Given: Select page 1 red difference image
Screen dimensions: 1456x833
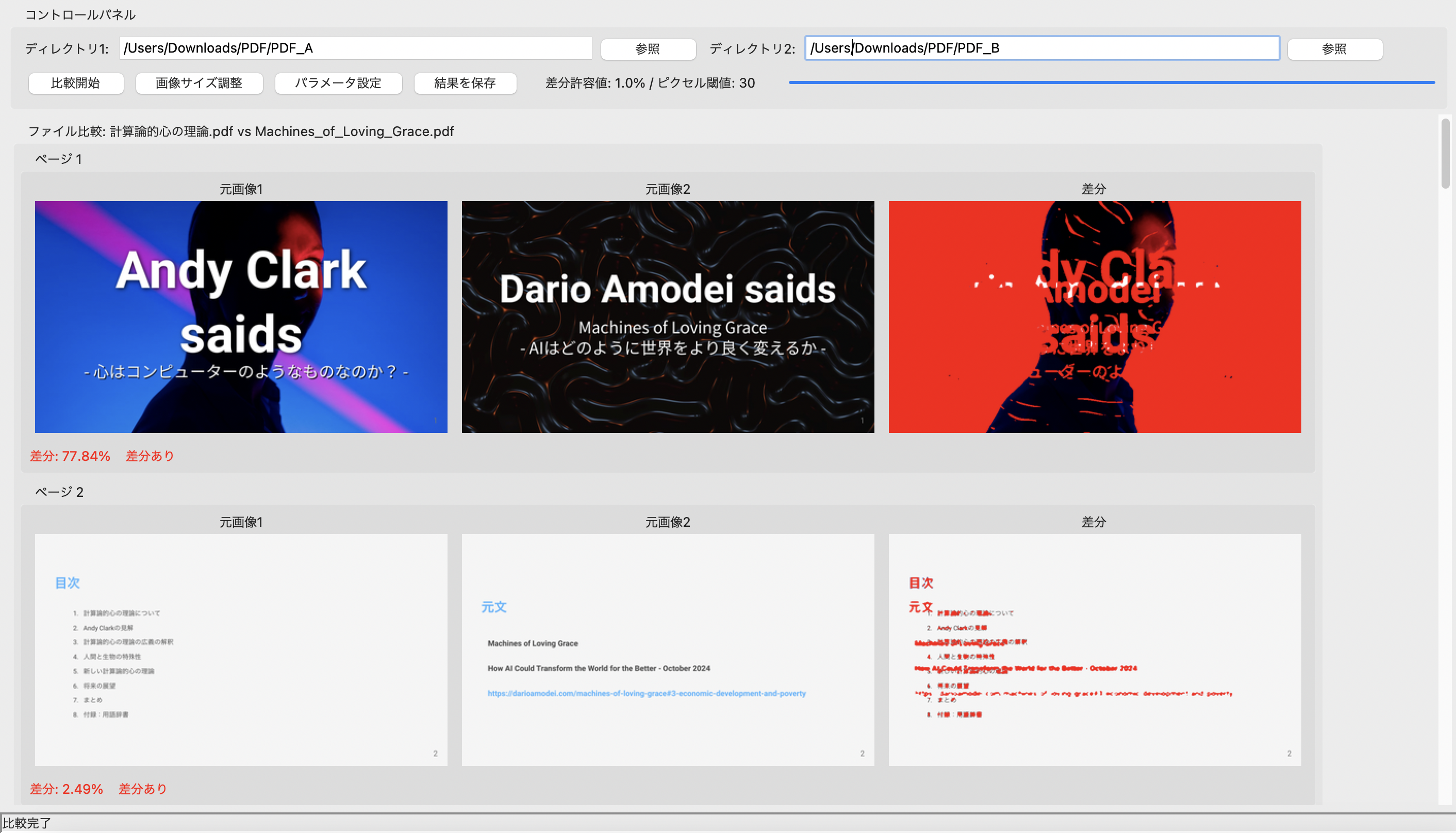Looking at the screenshot, I should pyautogui.click(x=1094, y=316).
